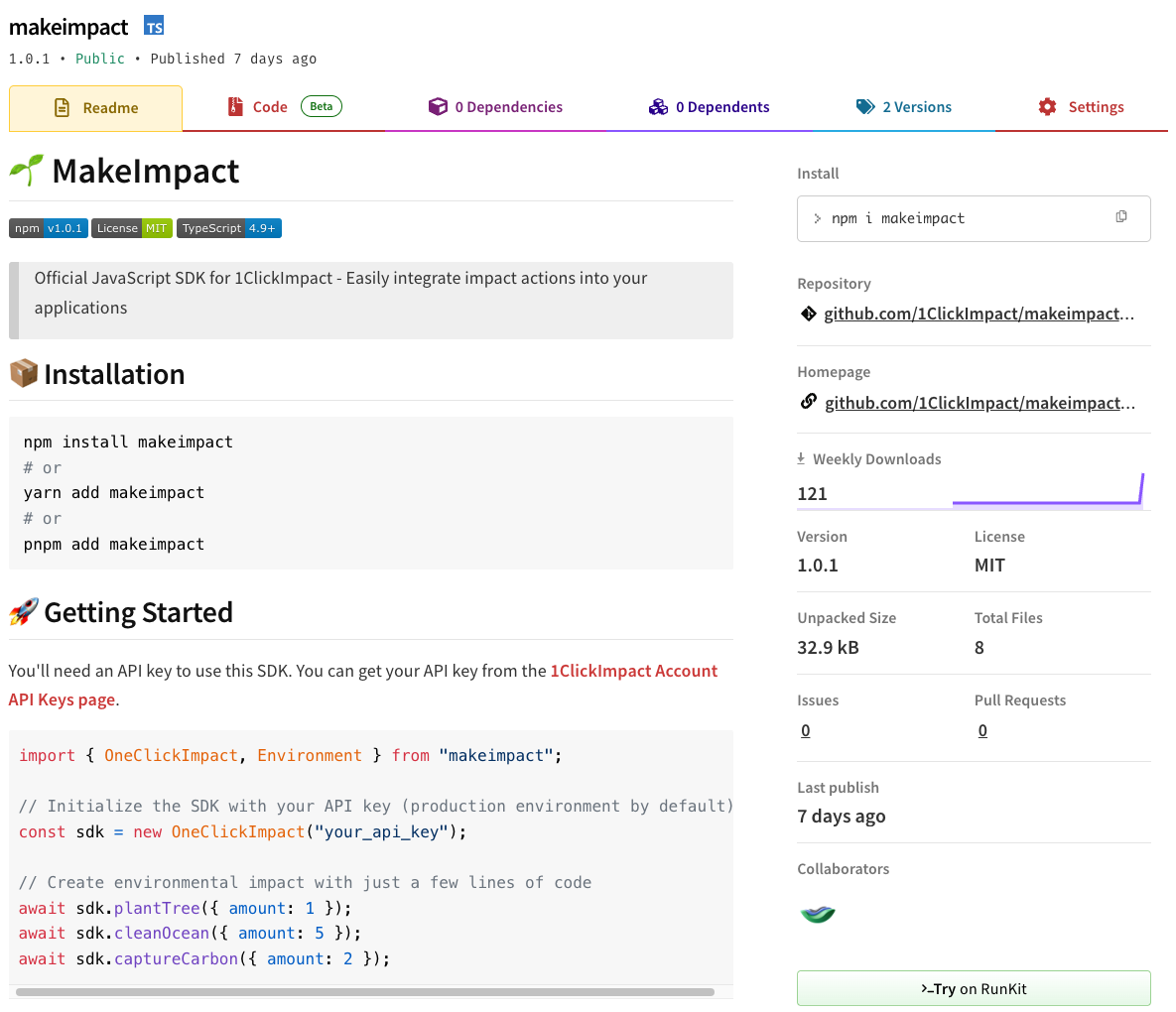The image size is (1176, 1012).
Task: Click the Unpacked Size value 32.9 kB
Action: click(828, 647)
